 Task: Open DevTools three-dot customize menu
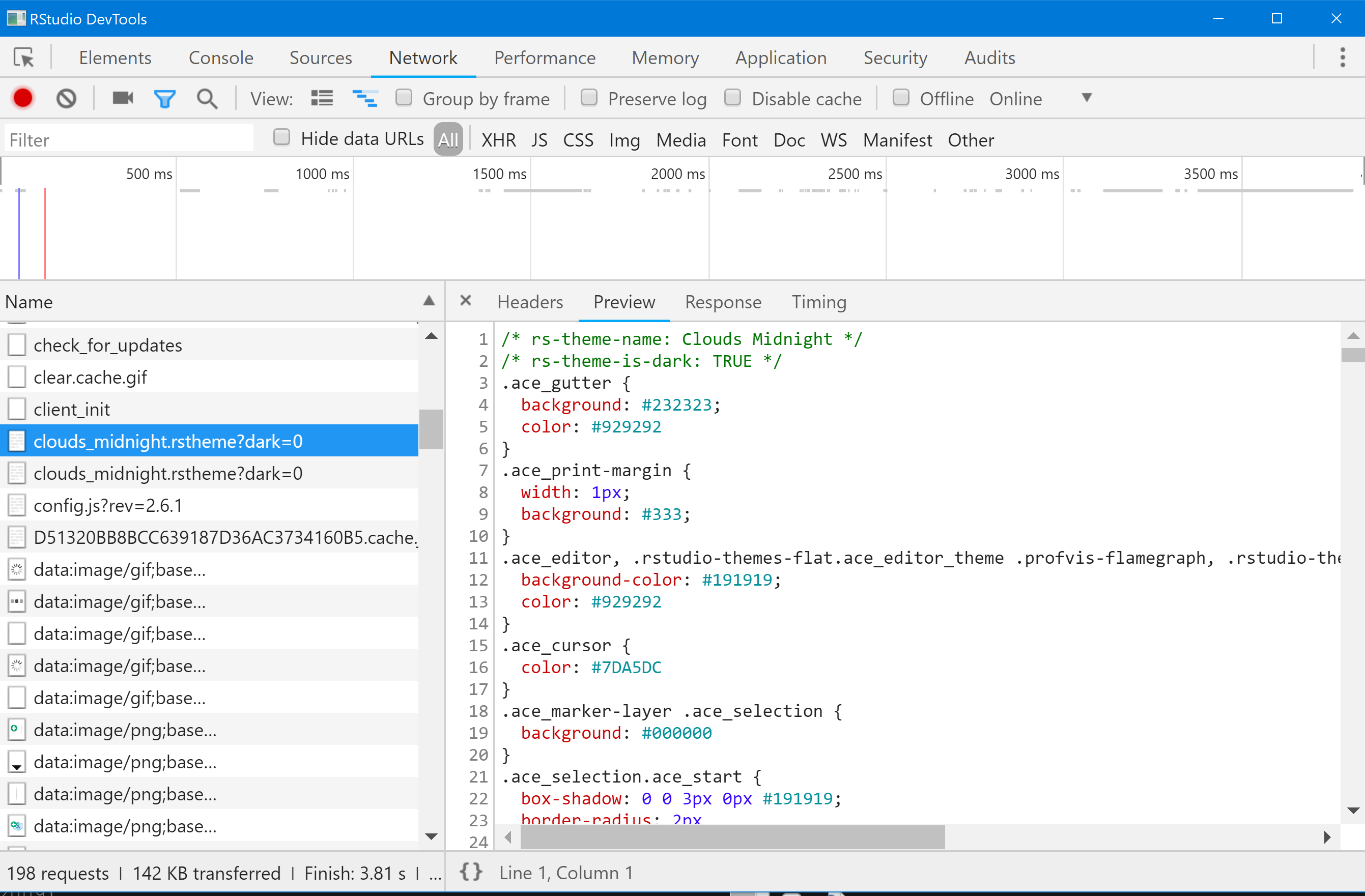[x=1343, y=58]
